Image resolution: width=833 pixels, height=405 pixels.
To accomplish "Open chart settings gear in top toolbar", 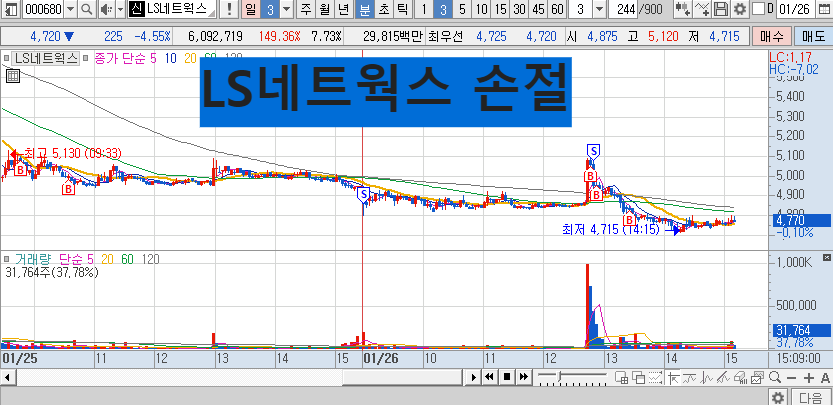I will 739,9.
